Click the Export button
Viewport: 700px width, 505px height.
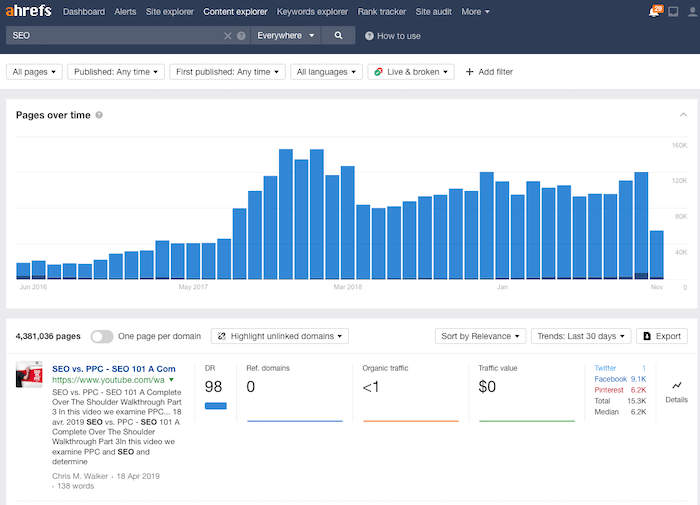pyautogui.click(x=662, y=336)
